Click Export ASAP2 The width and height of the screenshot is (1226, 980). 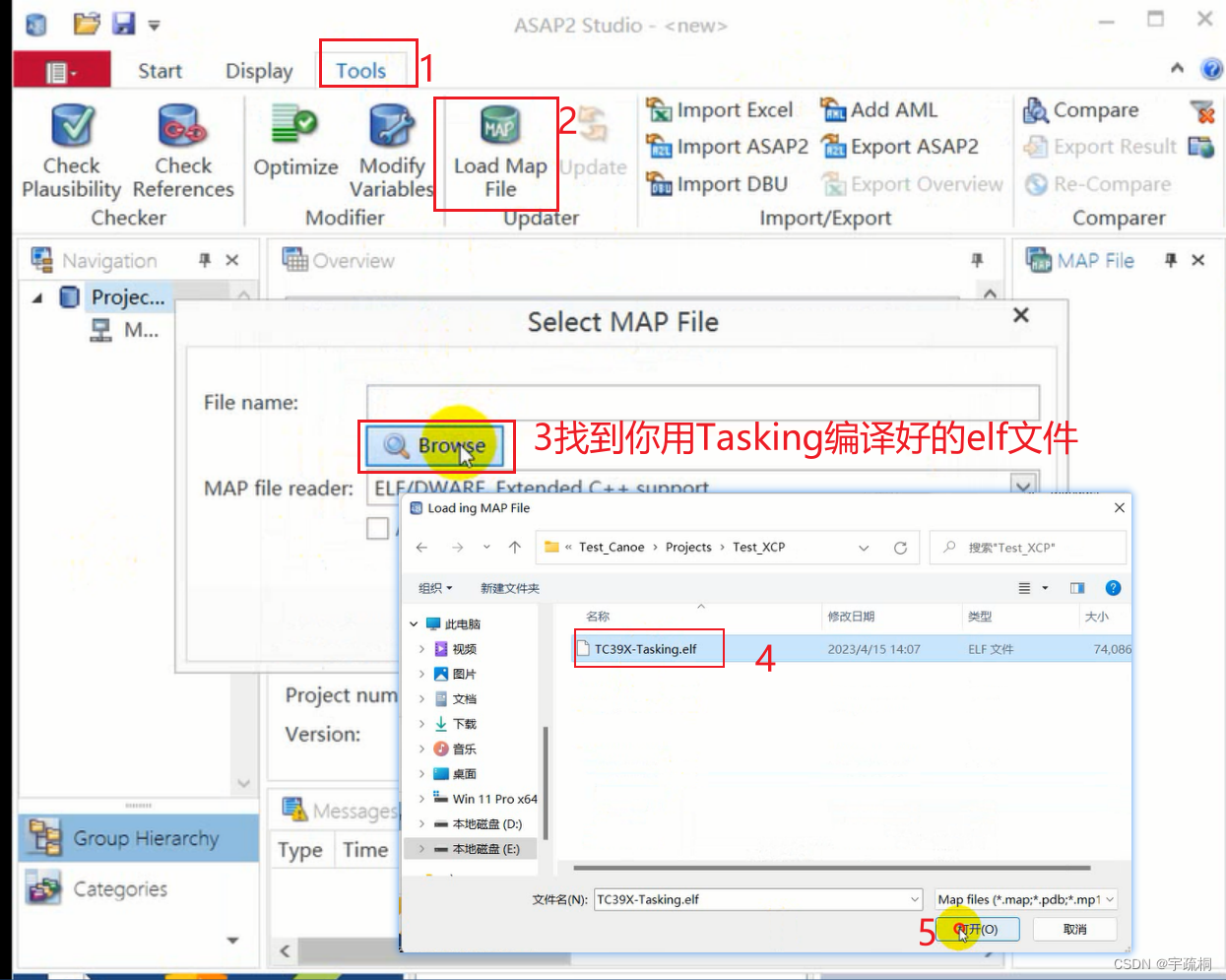pos(899,147)
